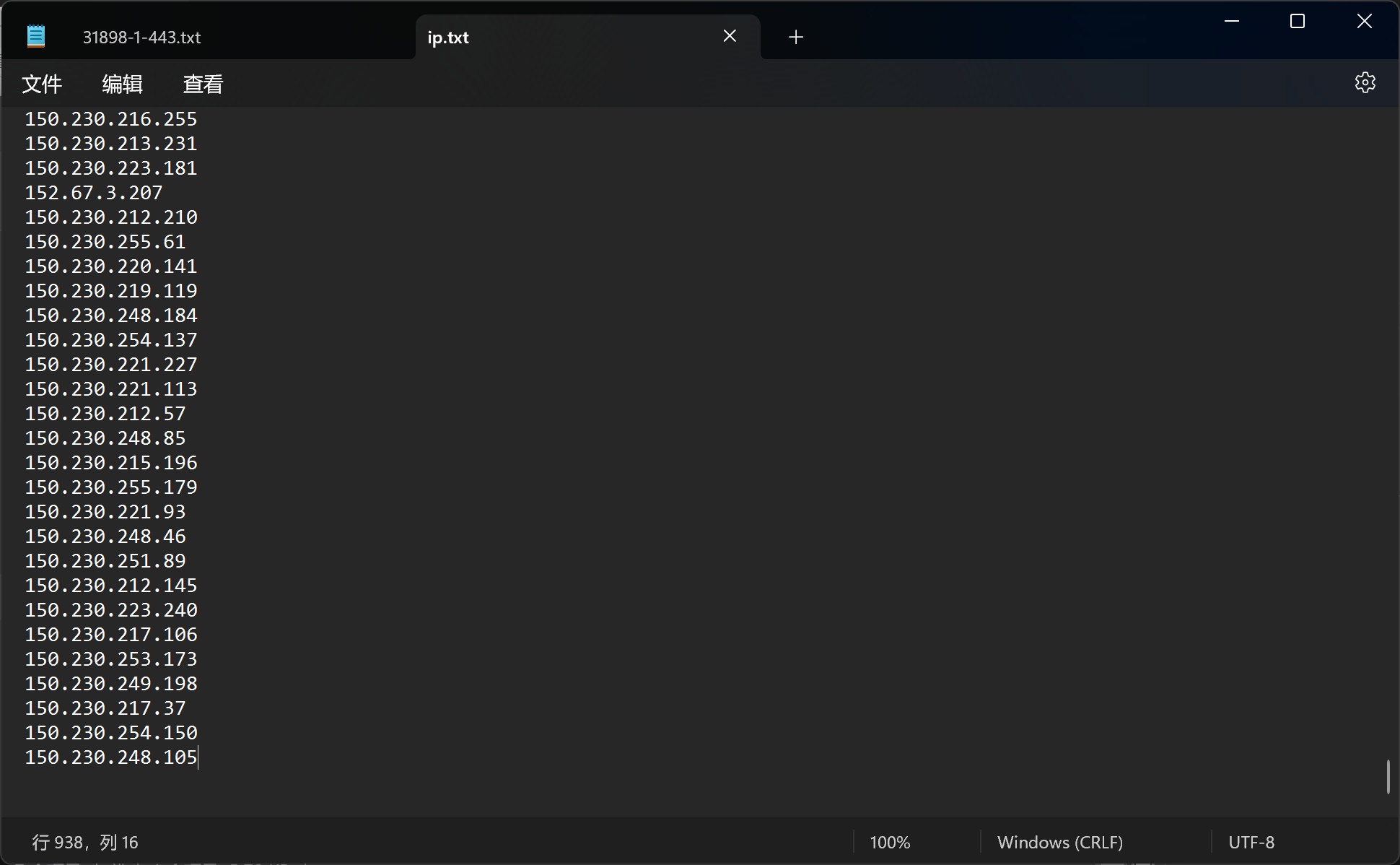
Task: Click the Windows (CRLF) line ending indicator
Action: [1059, 842]
